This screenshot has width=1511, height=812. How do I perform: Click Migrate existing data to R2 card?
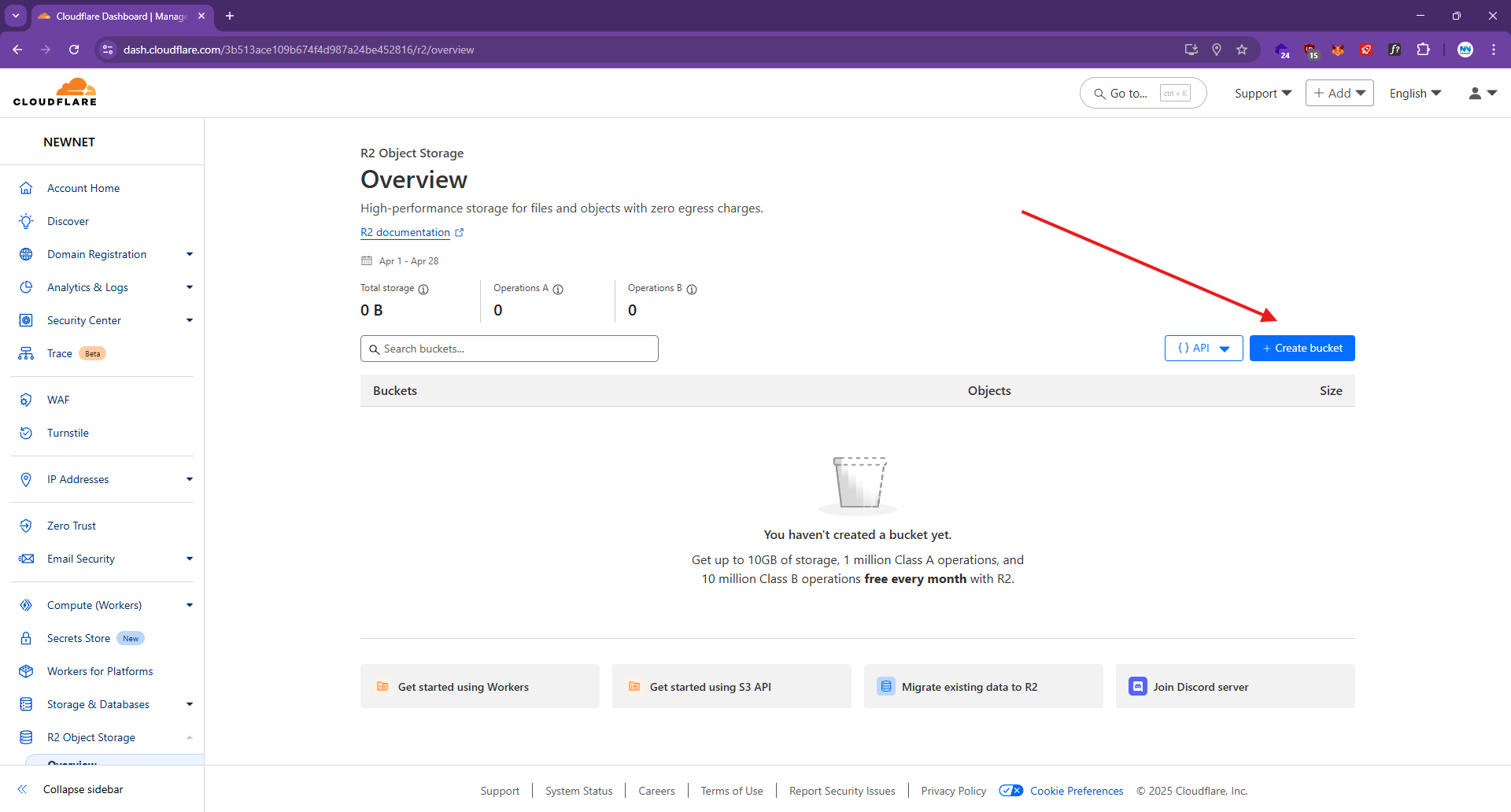point(984,686)
